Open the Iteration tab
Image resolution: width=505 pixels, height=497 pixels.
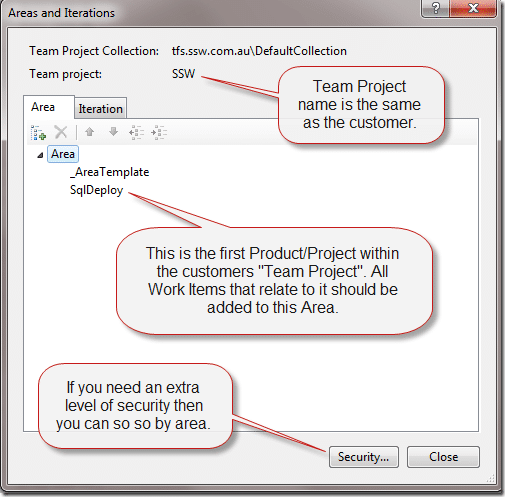100,109
